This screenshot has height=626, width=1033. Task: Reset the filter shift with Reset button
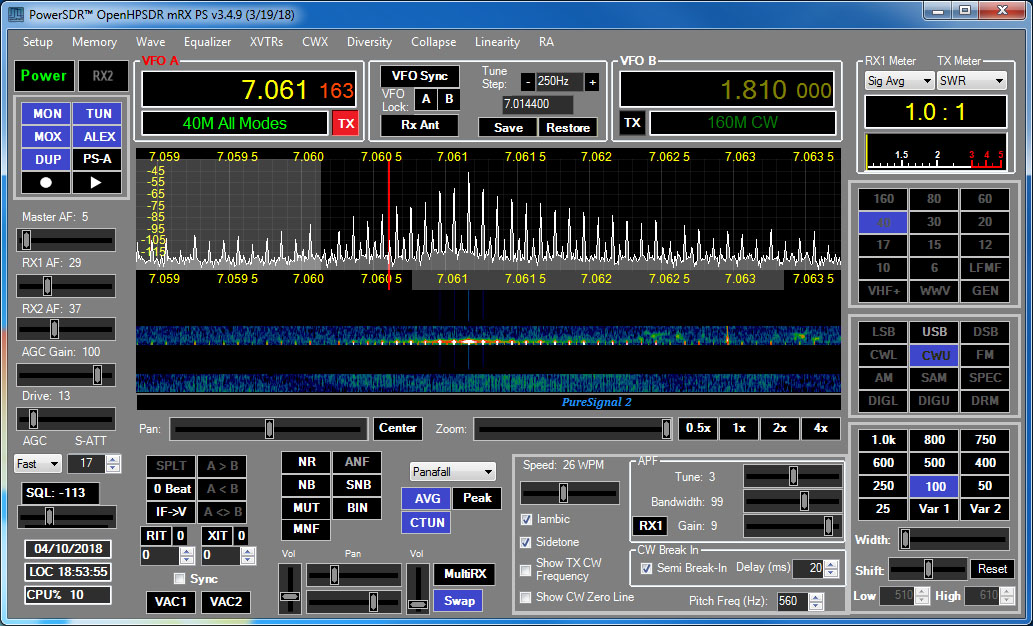992,569
